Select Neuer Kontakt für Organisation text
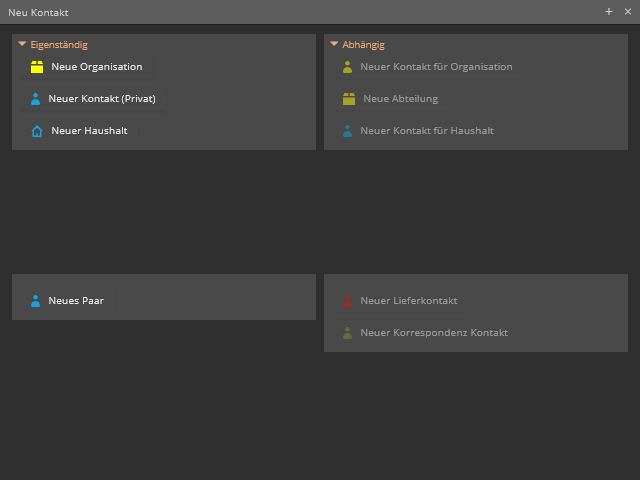 pos(436,67)
